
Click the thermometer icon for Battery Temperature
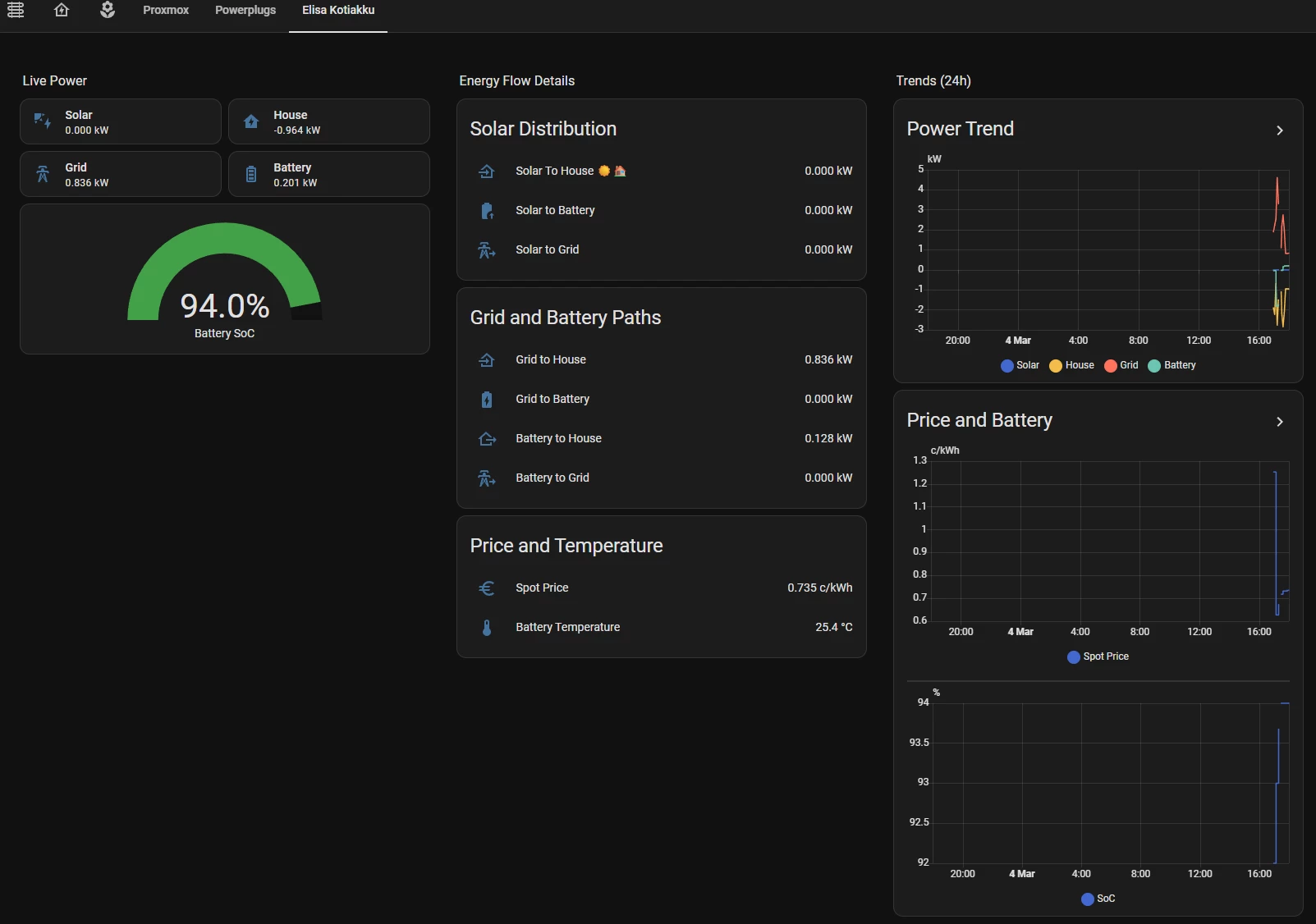487,628
